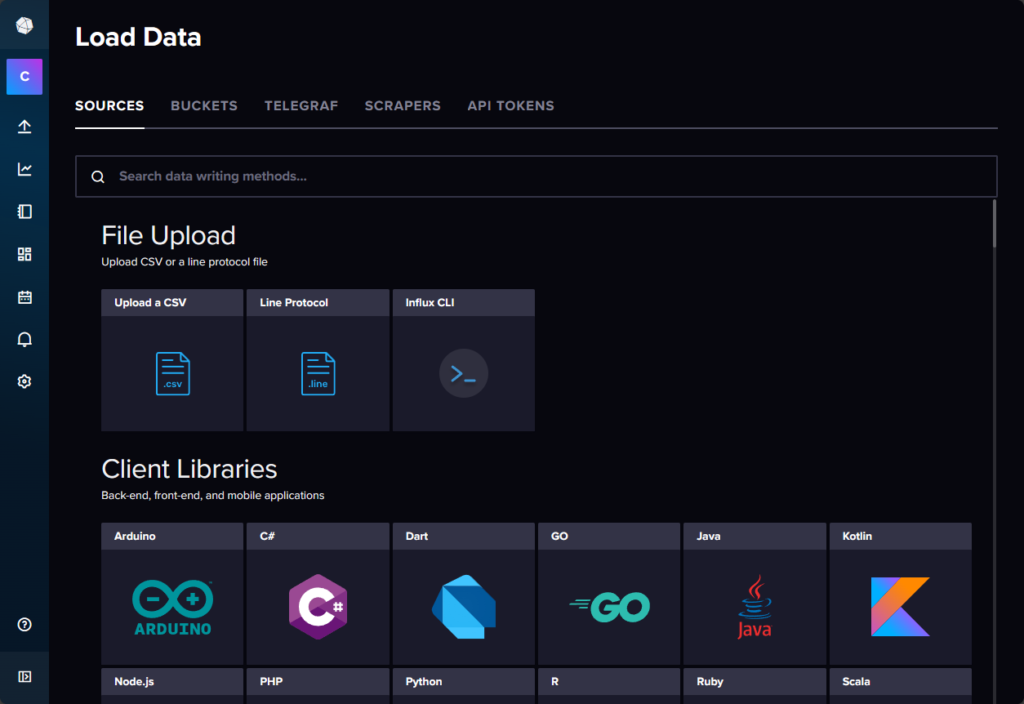The width and height of the screenshot is (1024, 704).
Task: Open the Settings gear icon
Action: tap(24, 381)
